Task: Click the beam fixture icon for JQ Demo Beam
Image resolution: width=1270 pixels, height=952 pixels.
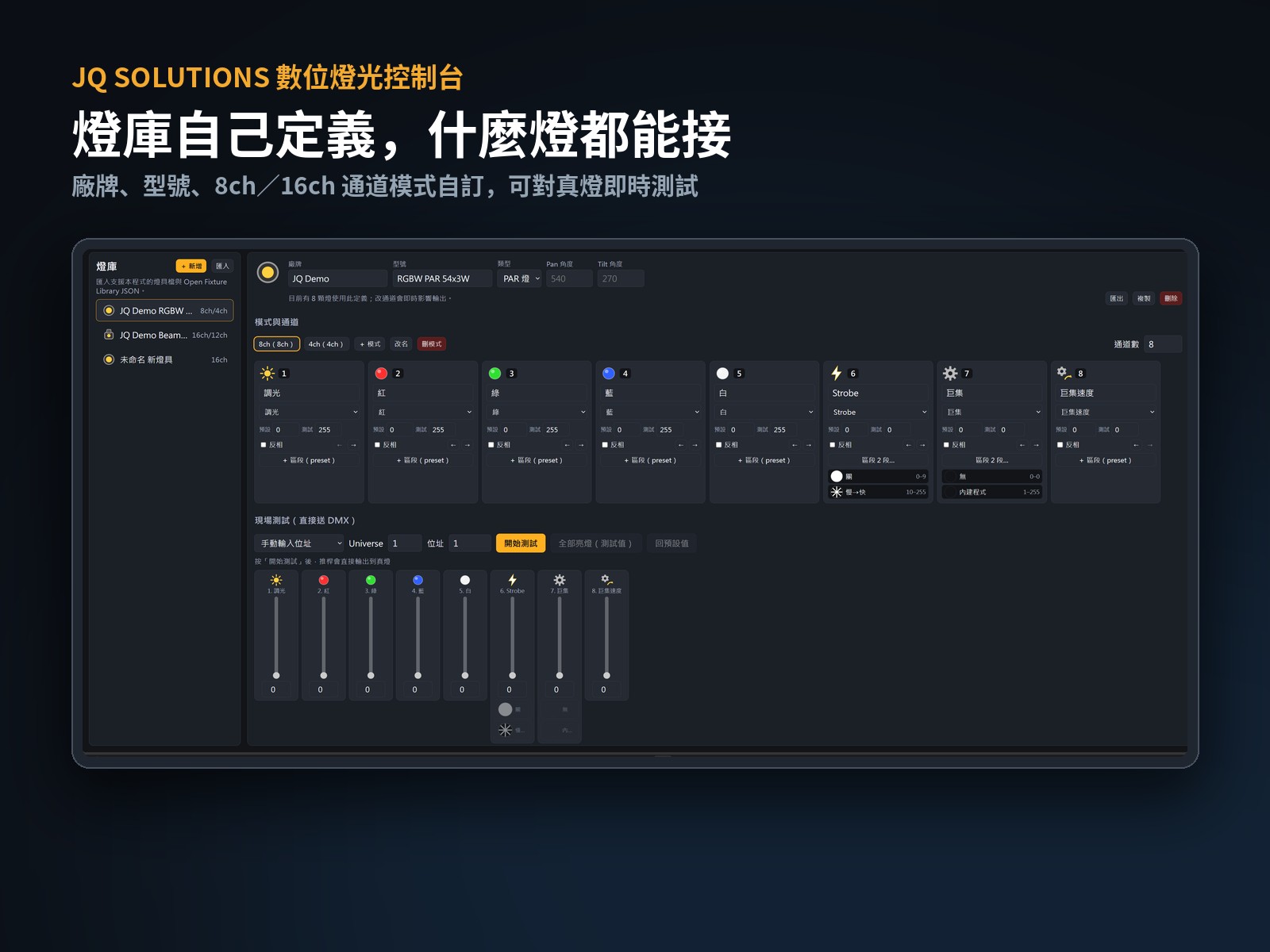Action: 109,335
